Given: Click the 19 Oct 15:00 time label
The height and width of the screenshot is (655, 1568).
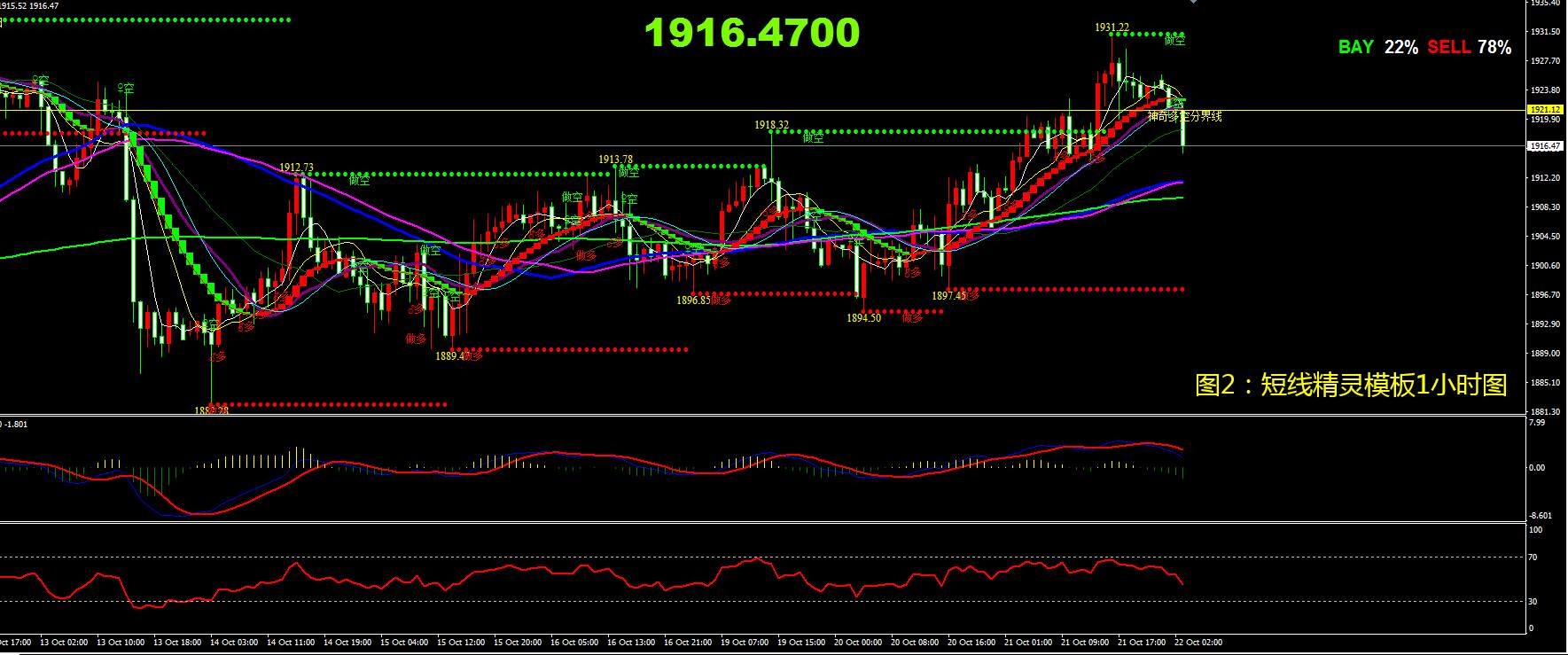Looking at the screenshot, I should [x=801, y=643].
